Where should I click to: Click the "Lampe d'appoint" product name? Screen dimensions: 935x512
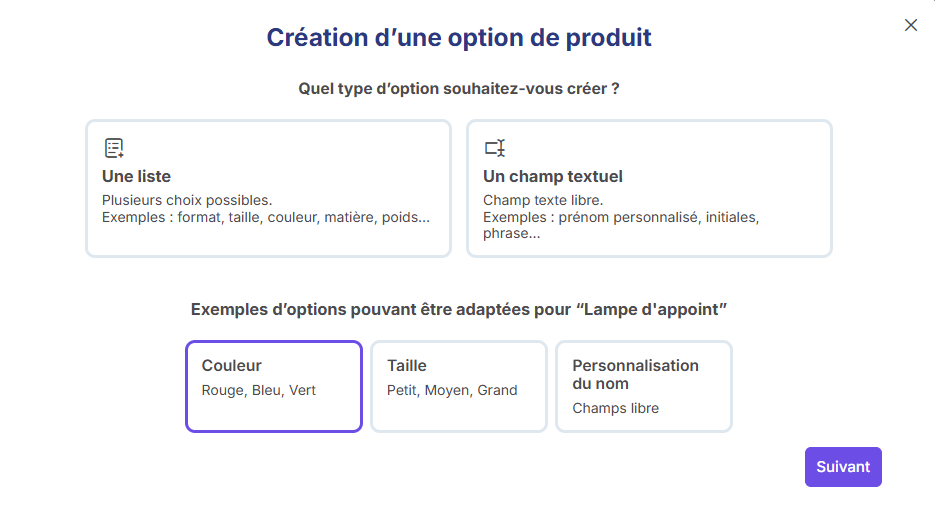tap(651, 309)
